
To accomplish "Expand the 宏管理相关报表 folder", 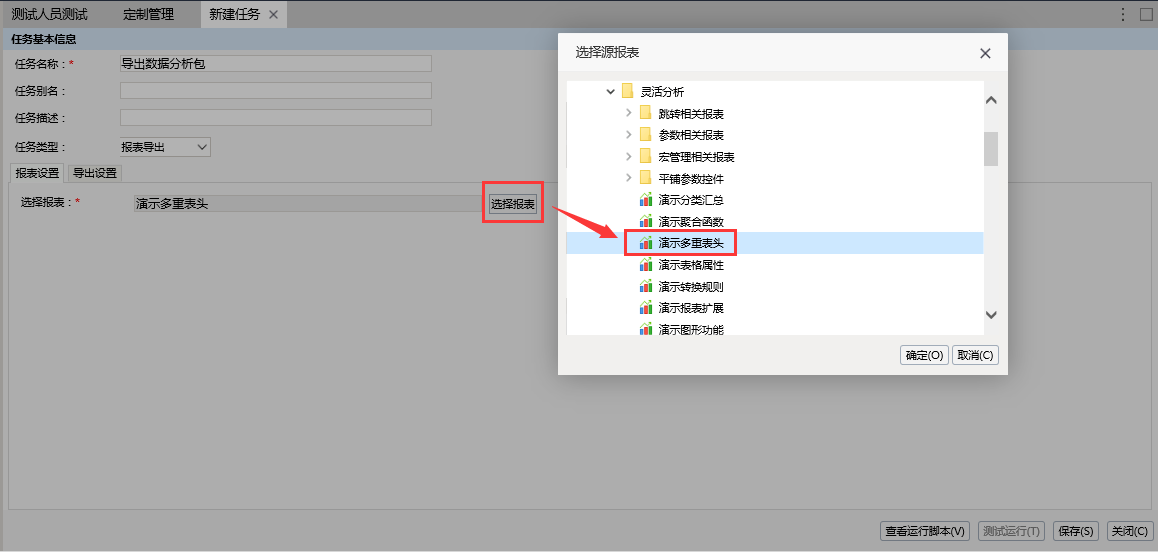I will pos(628,157).
